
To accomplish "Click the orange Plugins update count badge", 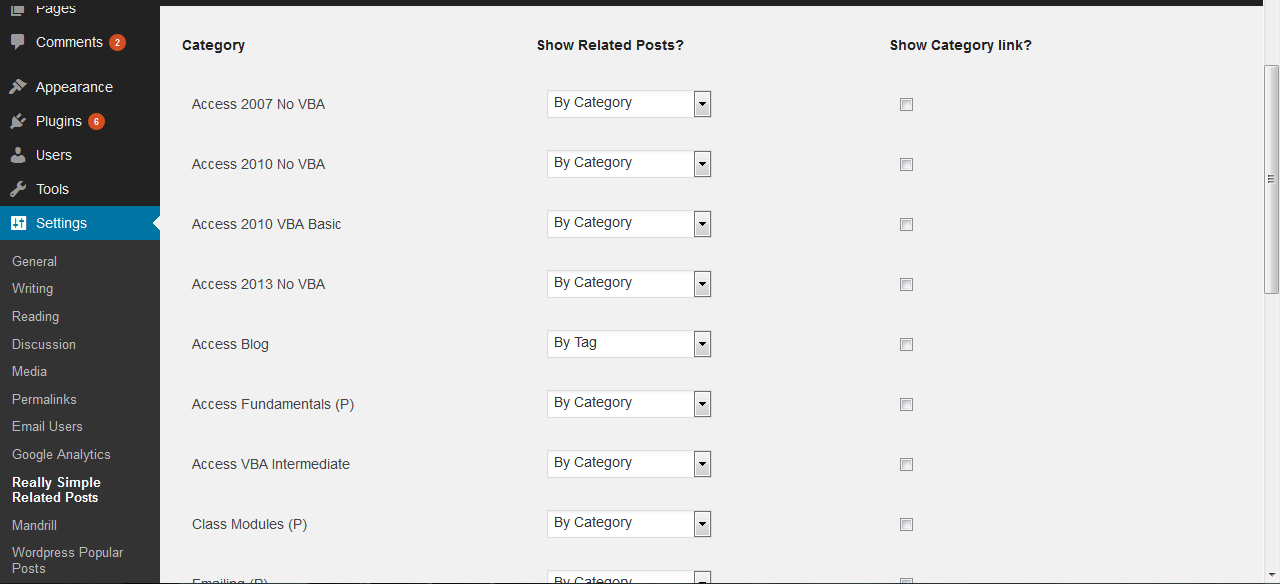I will [x=96, y=121].
